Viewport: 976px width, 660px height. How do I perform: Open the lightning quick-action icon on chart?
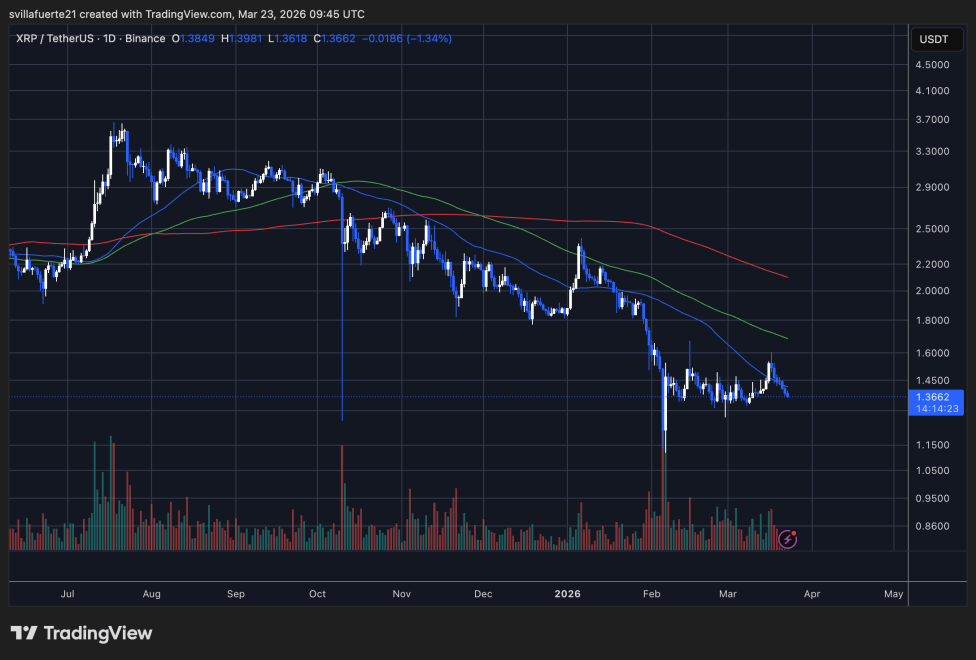tap(788, 539)
